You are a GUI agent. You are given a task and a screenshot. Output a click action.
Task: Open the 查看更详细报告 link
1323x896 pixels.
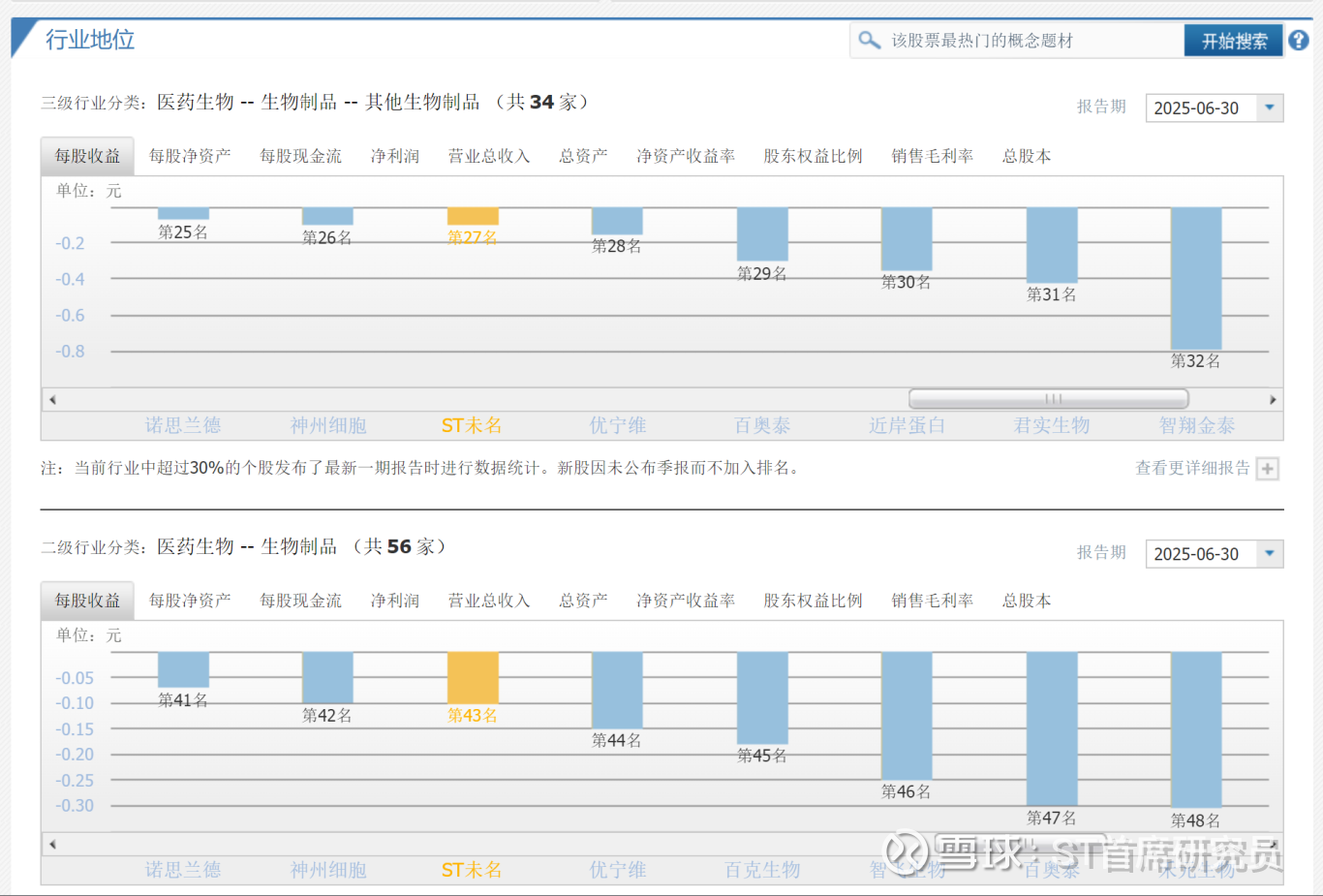(1192, 469)
